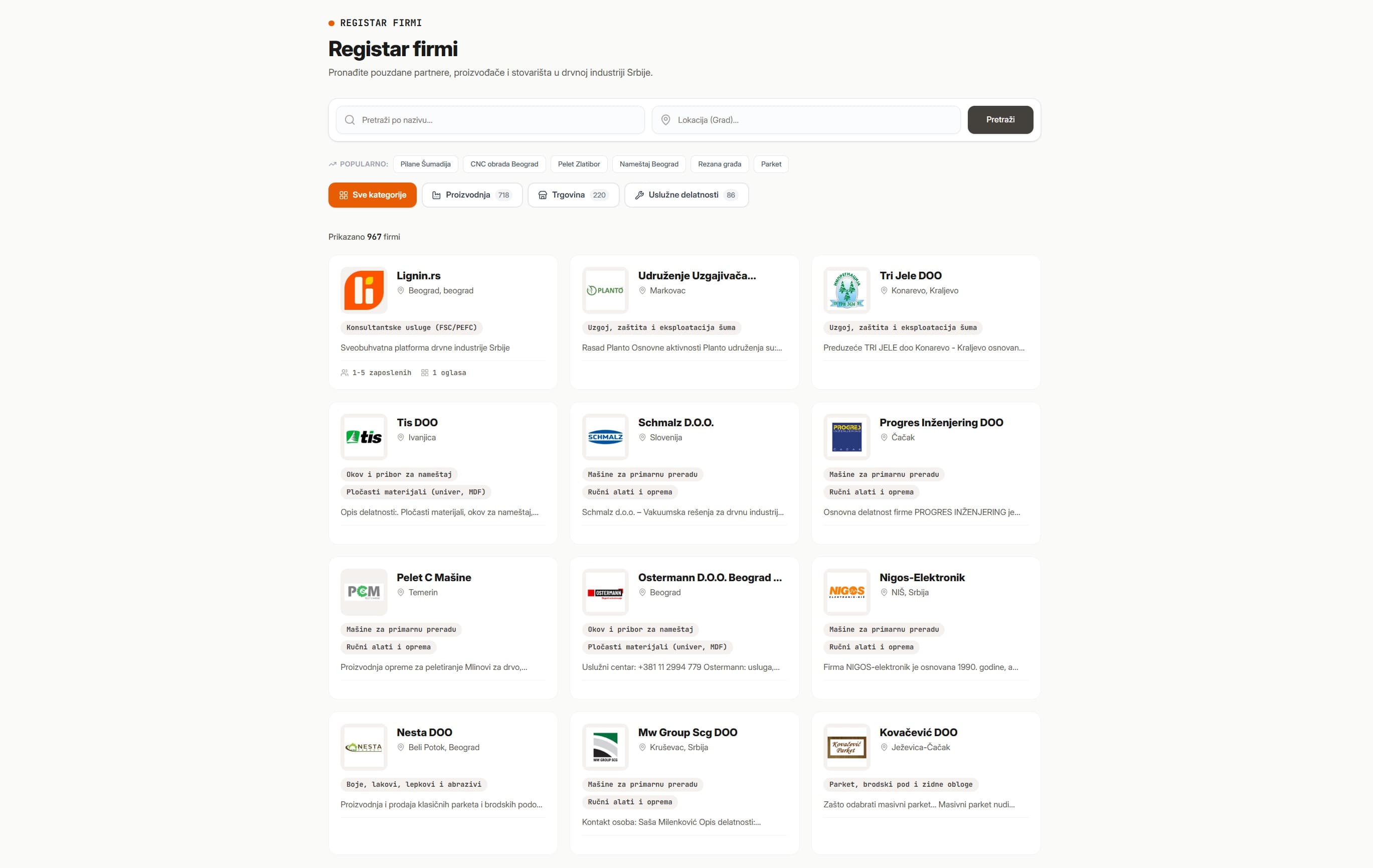Click the Lignin.rs company logo
The width and height of the screenshot is (1373, 868).
pos(363,290)
